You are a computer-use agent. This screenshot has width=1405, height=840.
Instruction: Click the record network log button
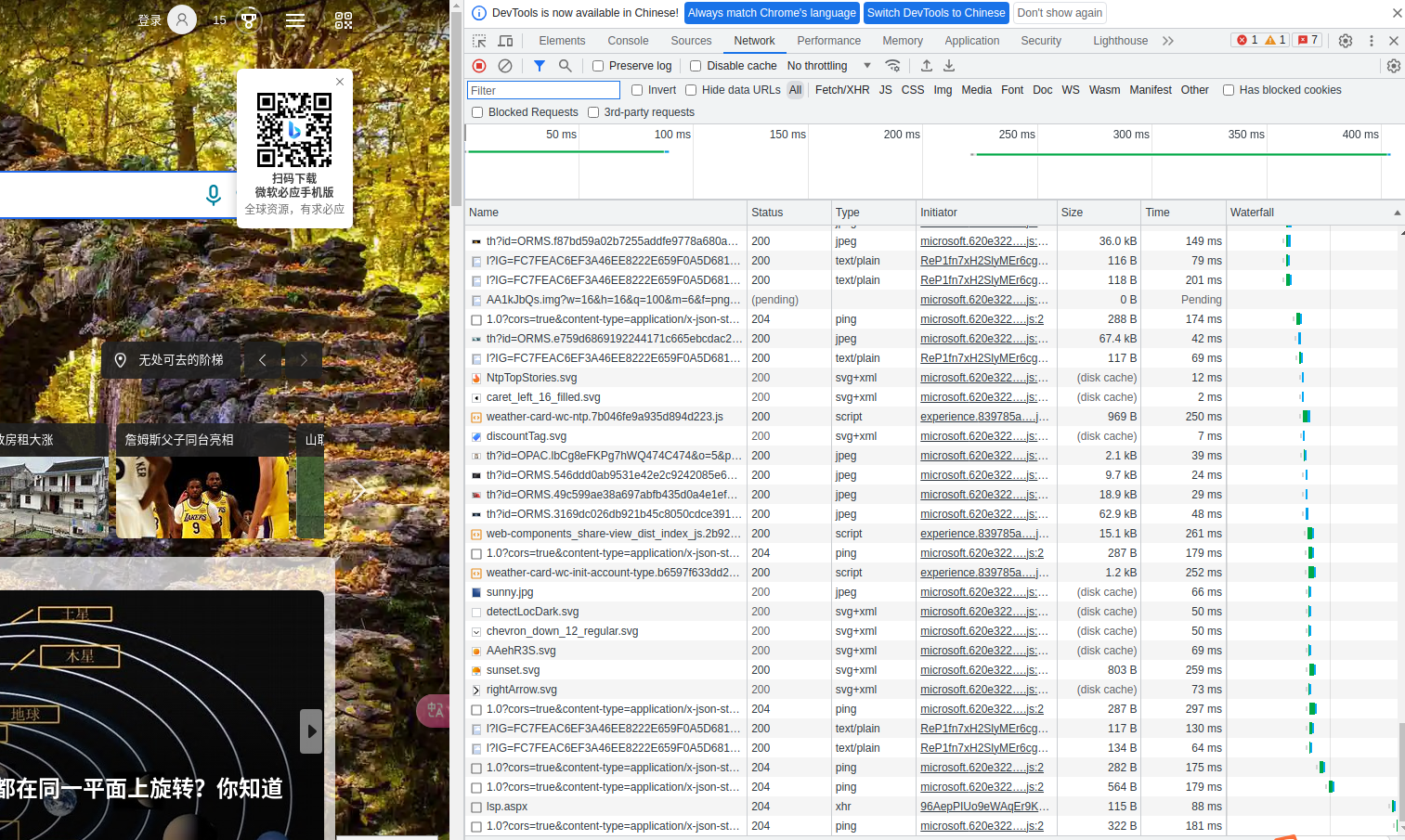(479, 66)
